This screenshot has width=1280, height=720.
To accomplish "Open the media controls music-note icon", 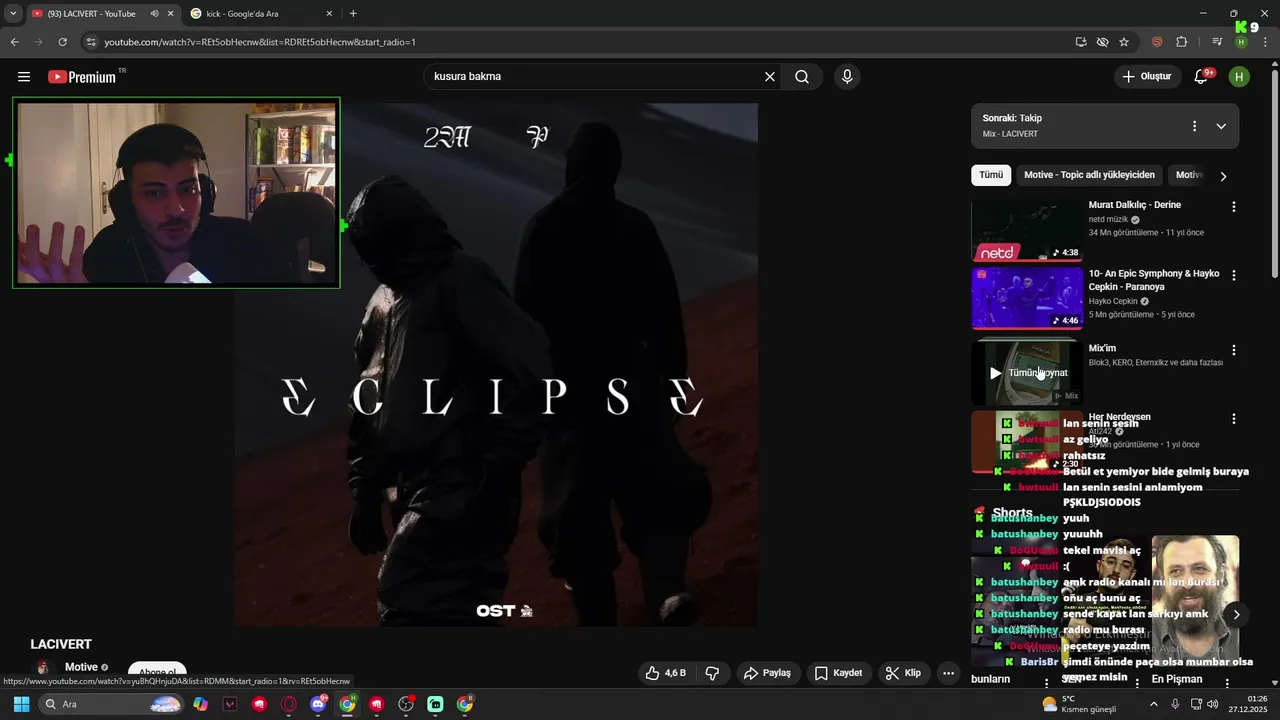I will click(x=1217, y=42).
